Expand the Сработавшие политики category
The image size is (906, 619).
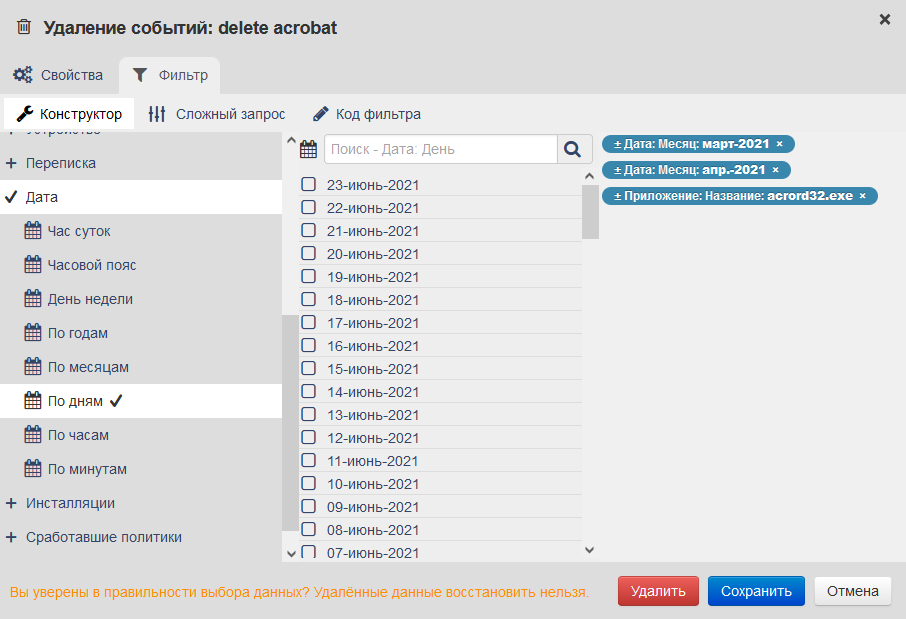coord(103,537)
